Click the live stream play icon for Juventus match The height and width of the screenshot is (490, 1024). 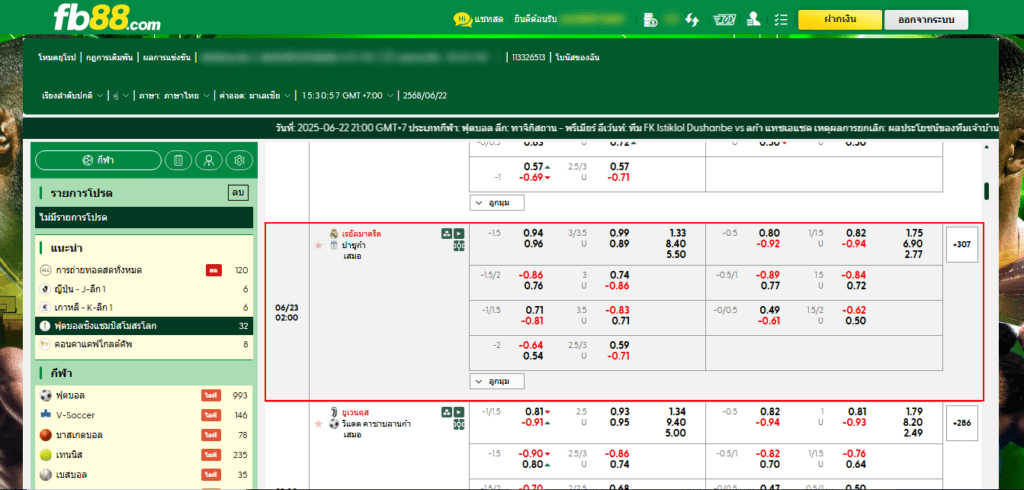(459, 412)
